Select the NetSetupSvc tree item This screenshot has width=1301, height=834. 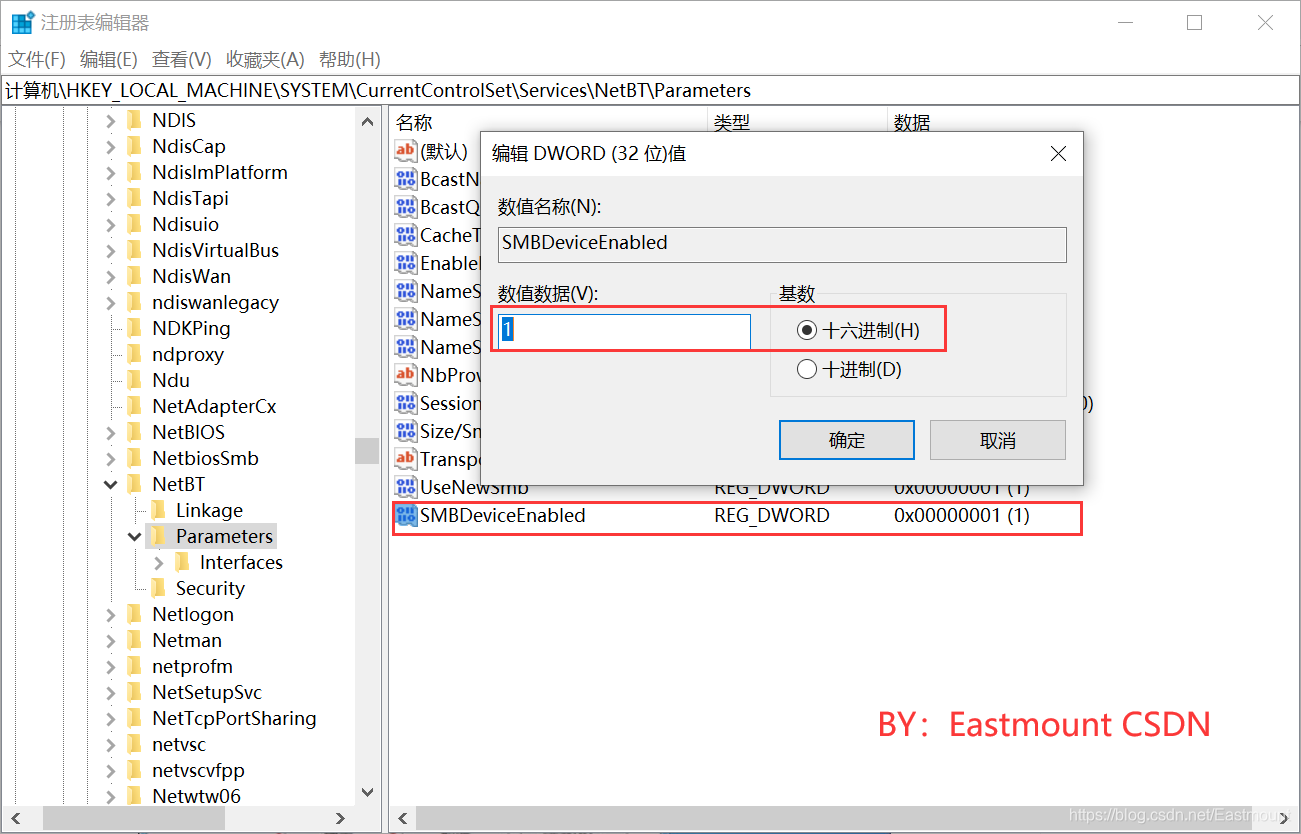pos(207,692)
